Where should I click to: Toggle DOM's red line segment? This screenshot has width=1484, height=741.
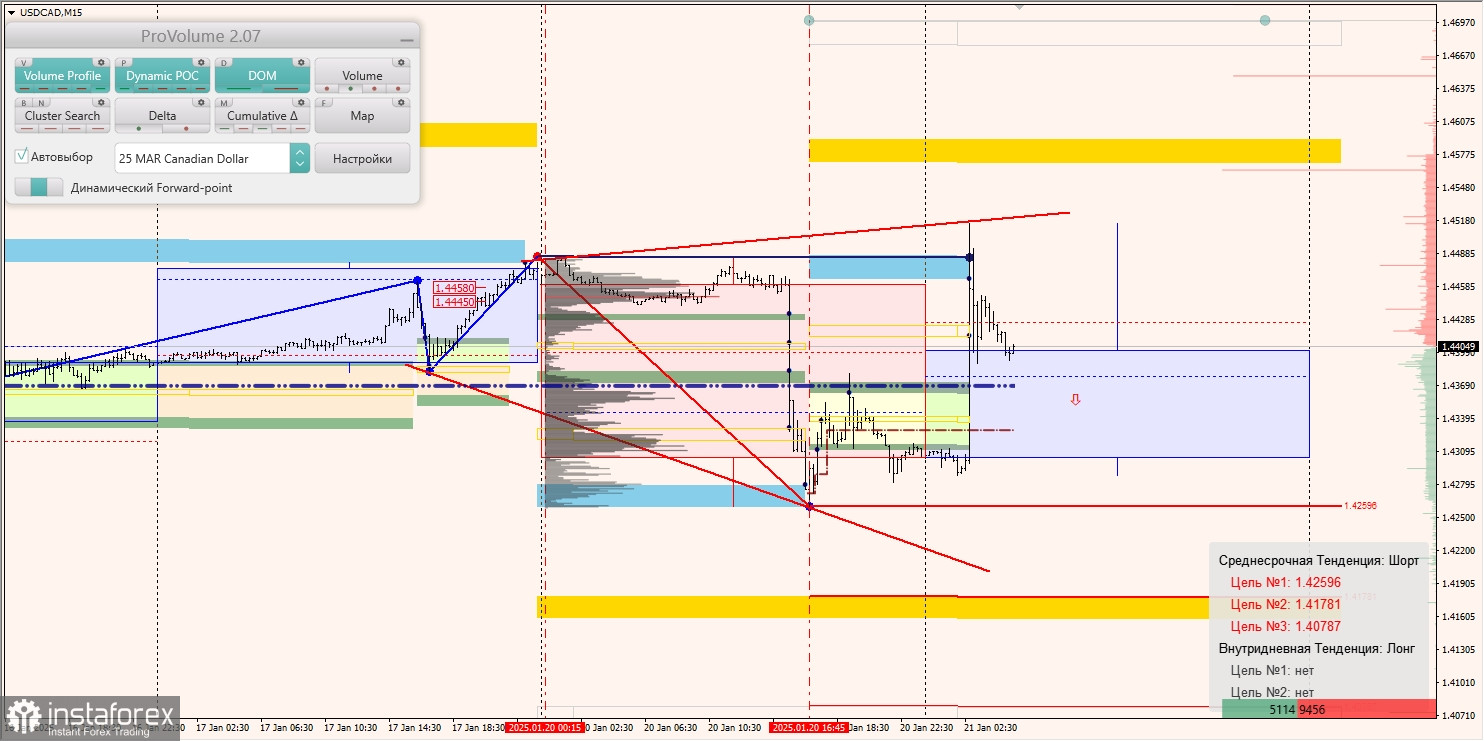(x=286, y=88)
